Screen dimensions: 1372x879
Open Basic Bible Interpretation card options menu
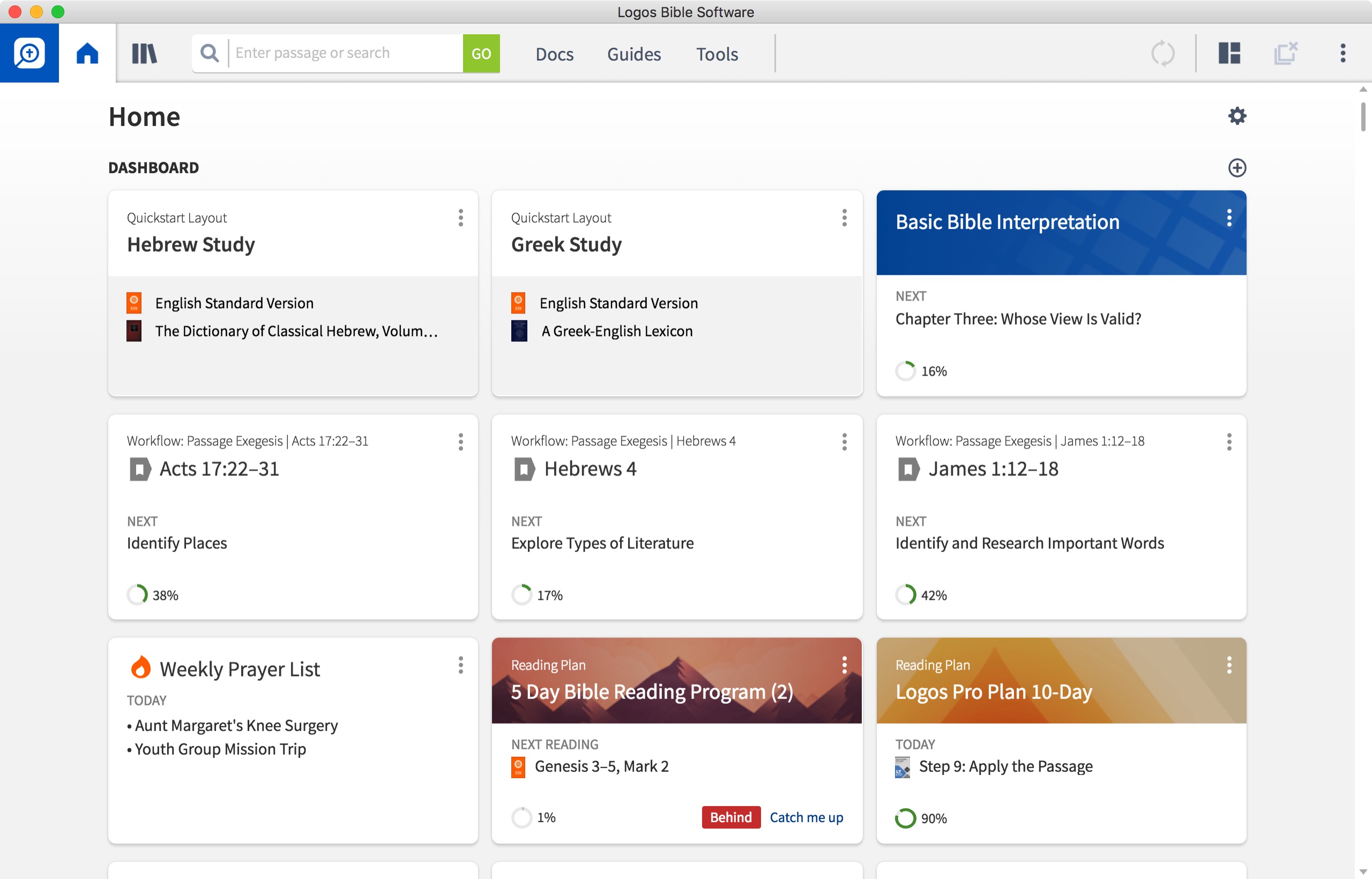click(1229, 218)
